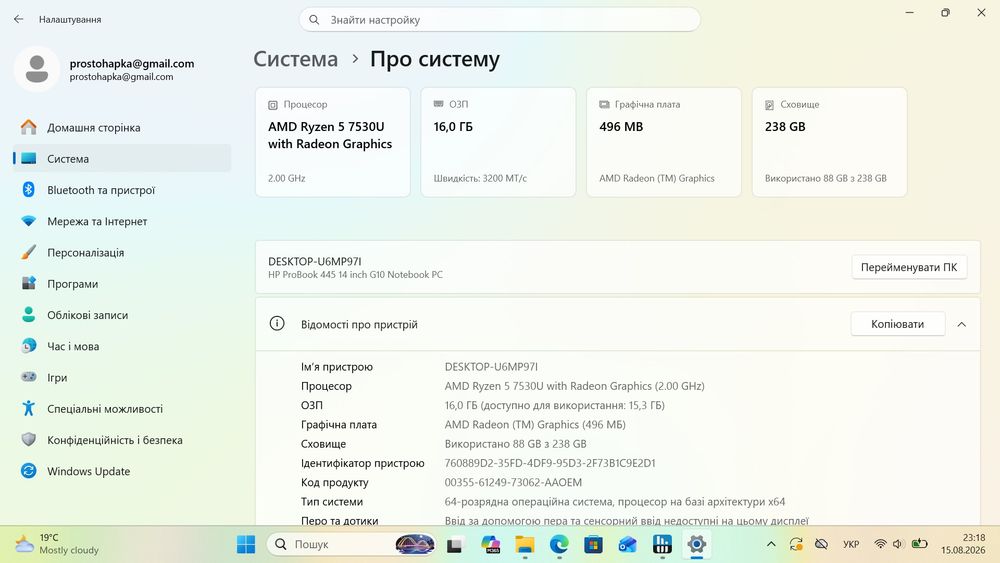Open the info icon beside Відомості про пристрій

coord(277,323)
